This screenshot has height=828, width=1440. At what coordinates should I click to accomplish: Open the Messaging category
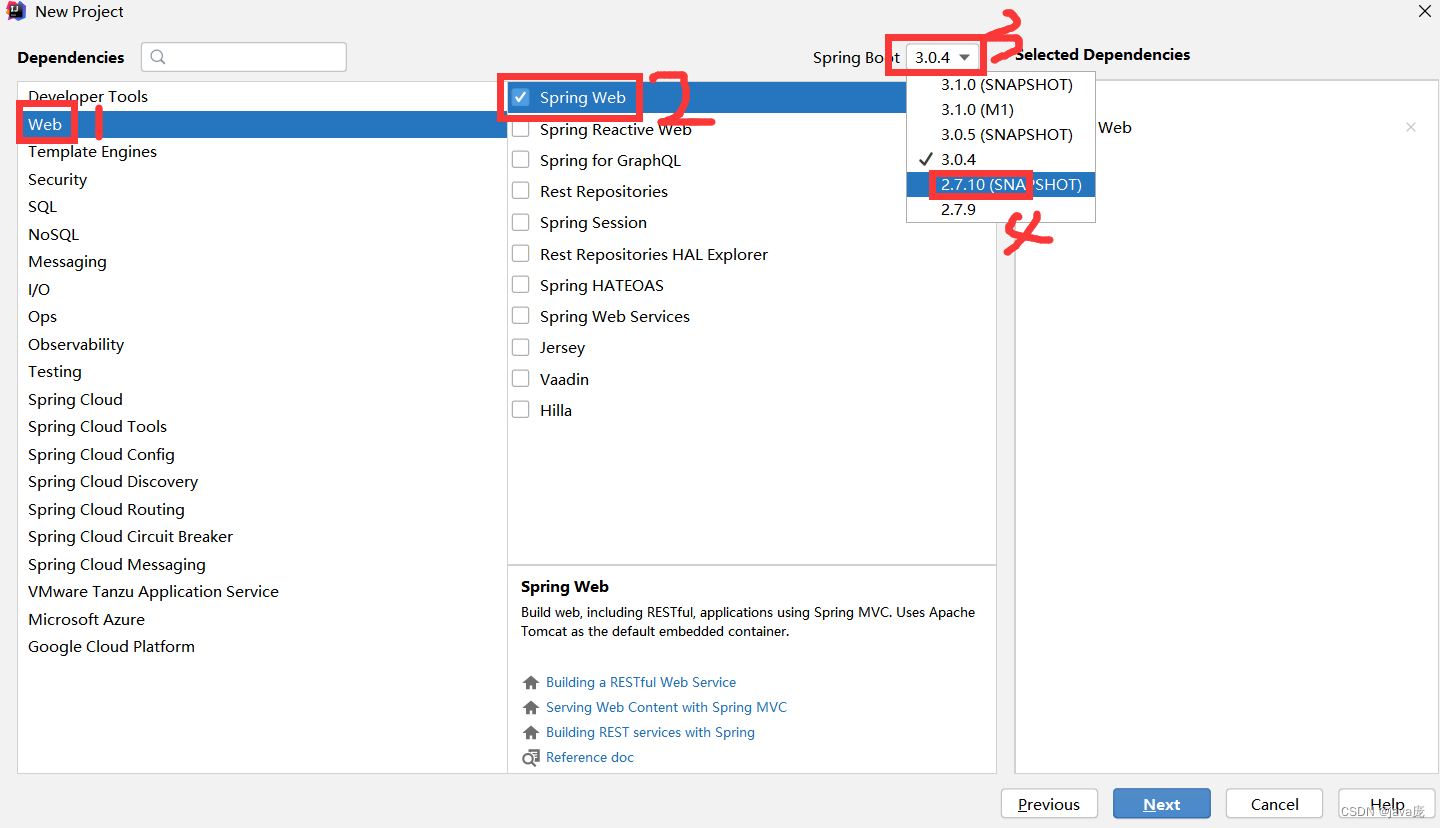coord(262,261)
